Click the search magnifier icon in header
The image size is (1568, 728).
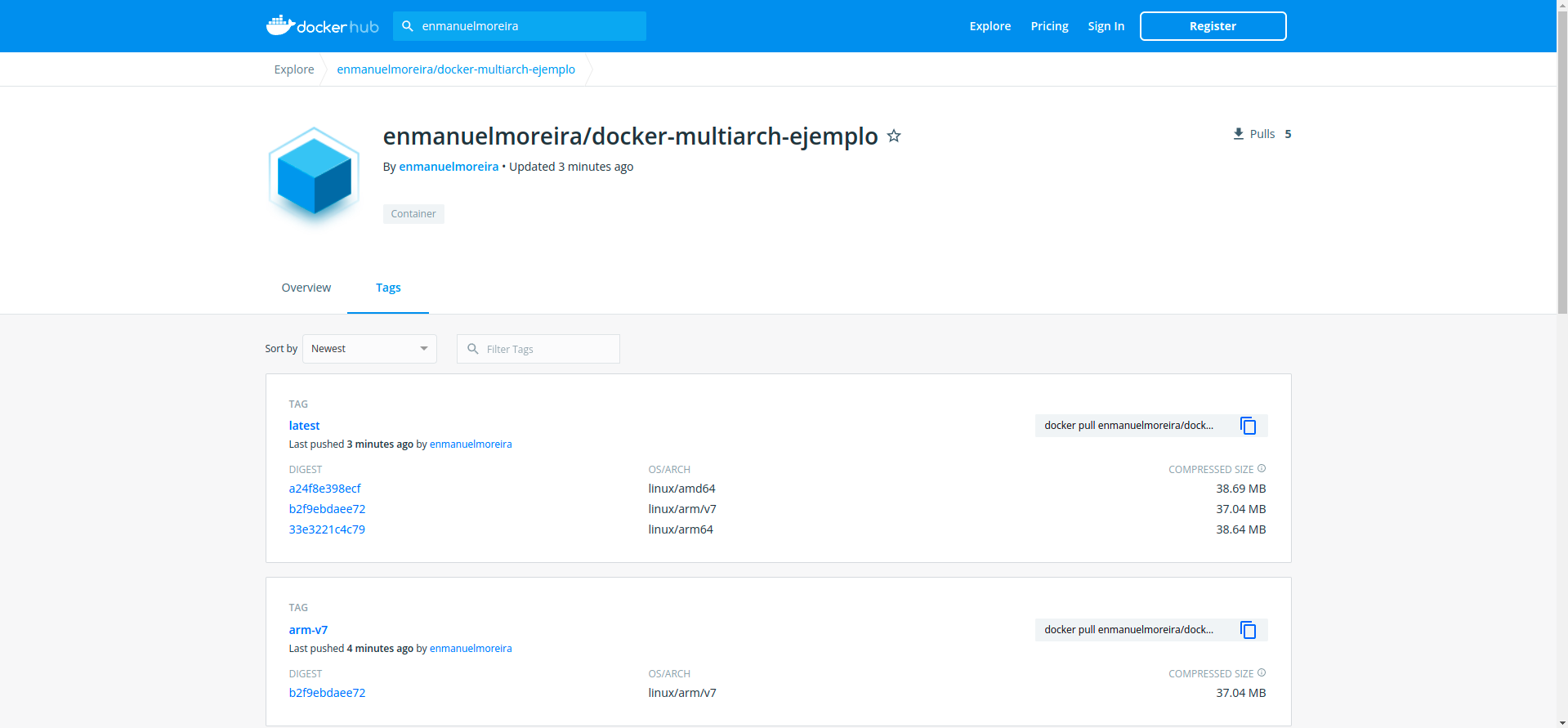click(x=408, y=26)
